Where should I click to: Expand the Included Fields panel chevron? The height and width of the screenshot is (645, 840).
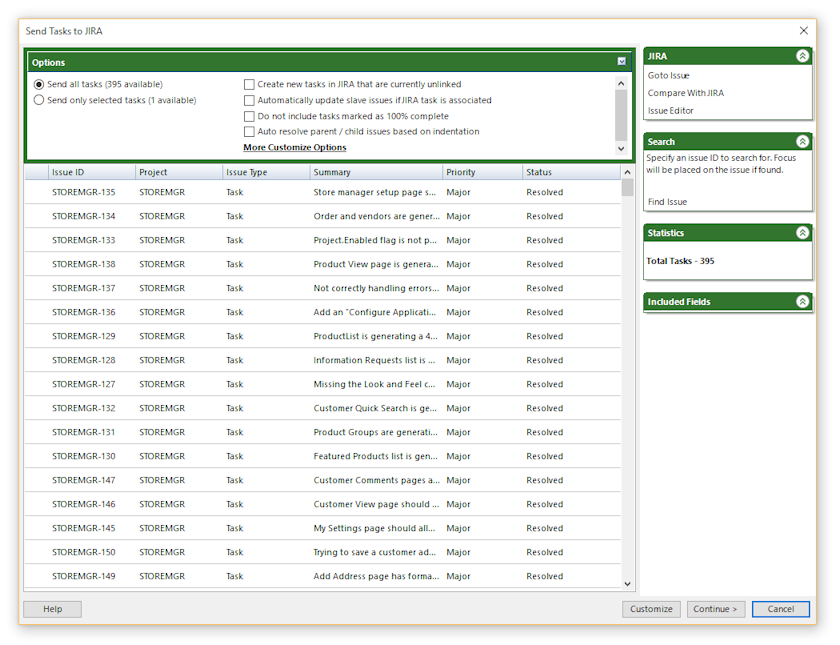[802, 302]
